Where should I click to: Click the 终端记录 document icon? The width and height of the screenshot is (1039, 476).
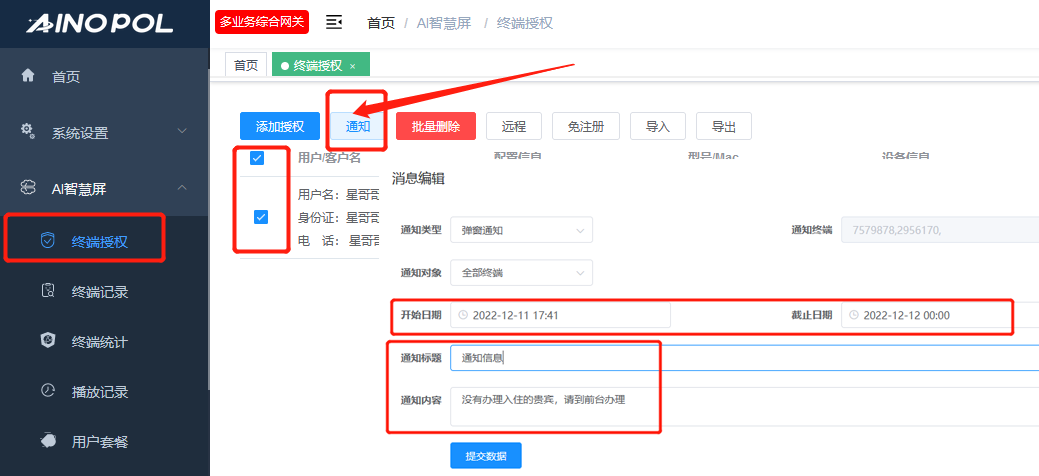click(47, 292)
